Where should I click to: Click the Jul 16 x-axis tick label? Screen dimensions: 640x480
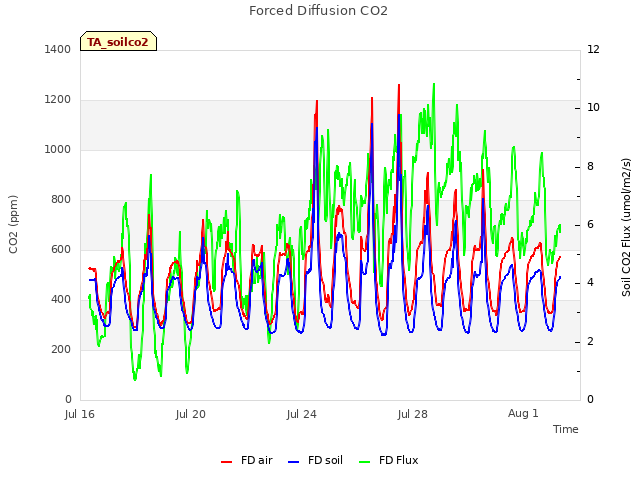click(80, 414)
